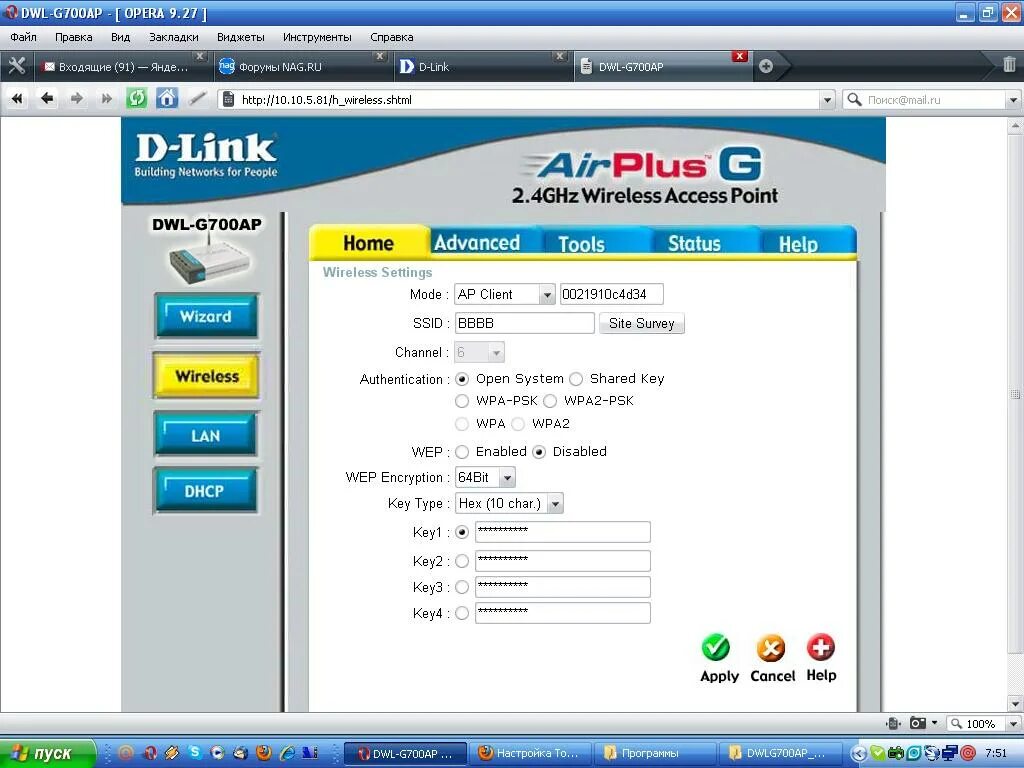
Task: Click Skype icon in quick launch
Action: [194, 753]
